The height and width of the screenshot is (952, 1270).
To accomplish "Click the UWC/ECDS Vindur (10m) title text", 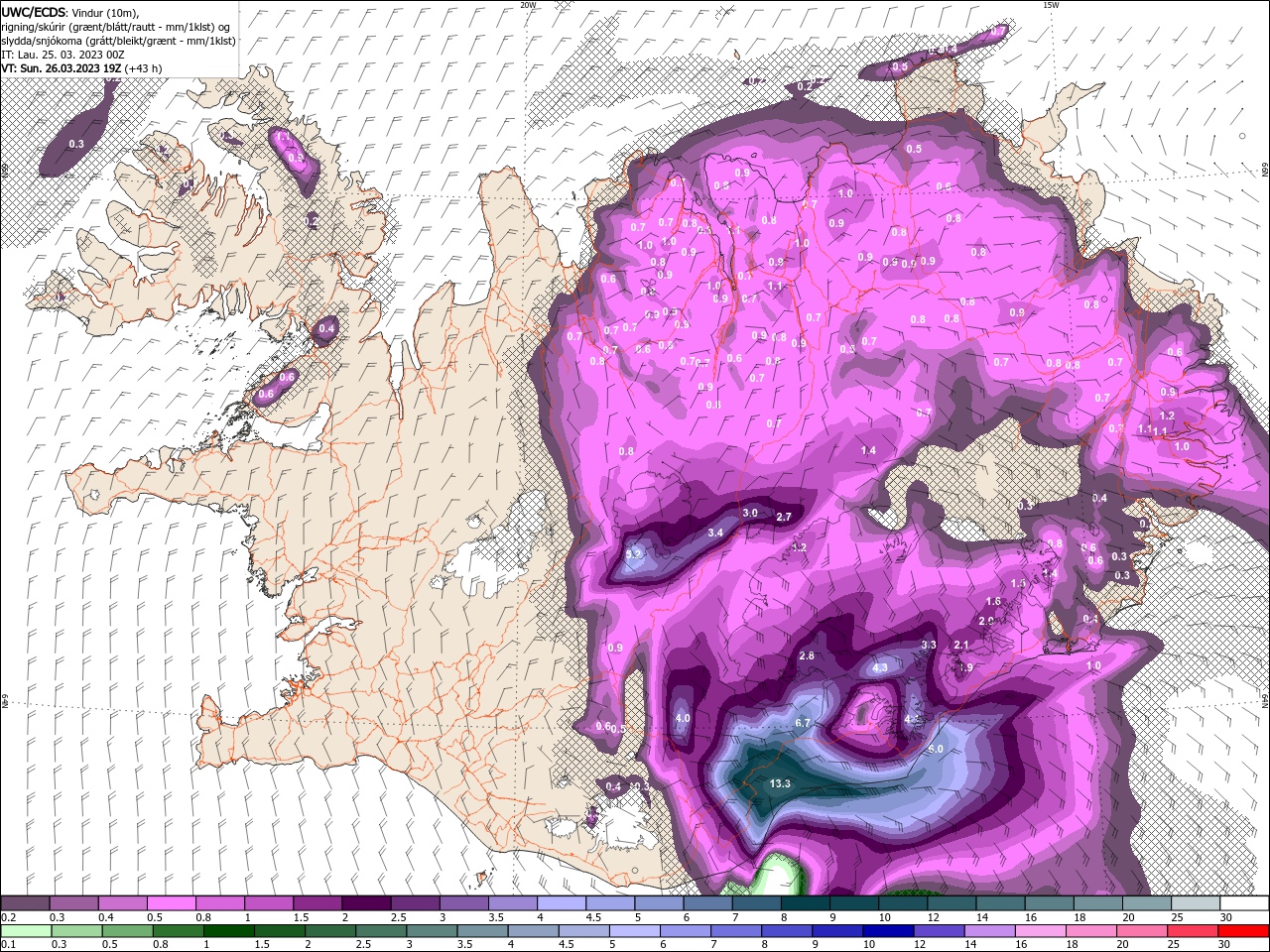I will click(x=69, y=12).
